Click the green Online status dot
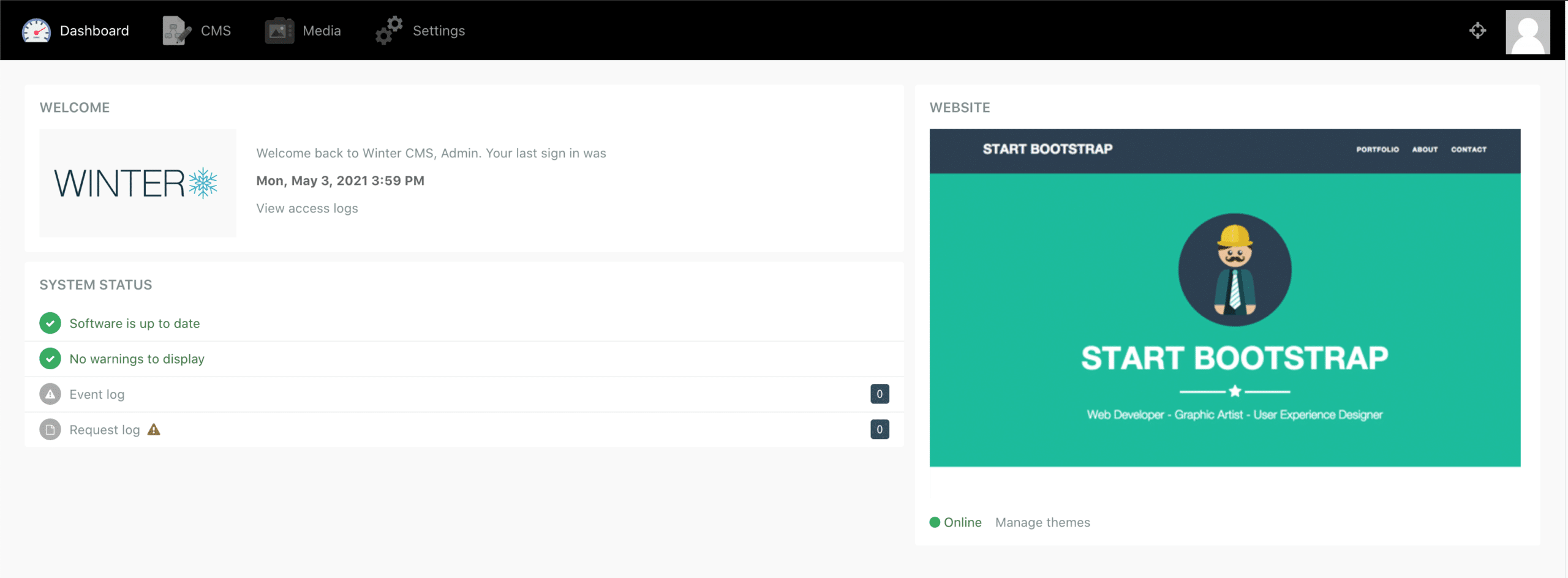Image resolution: width=1568 pixels, height=578 pixels. 935,522
